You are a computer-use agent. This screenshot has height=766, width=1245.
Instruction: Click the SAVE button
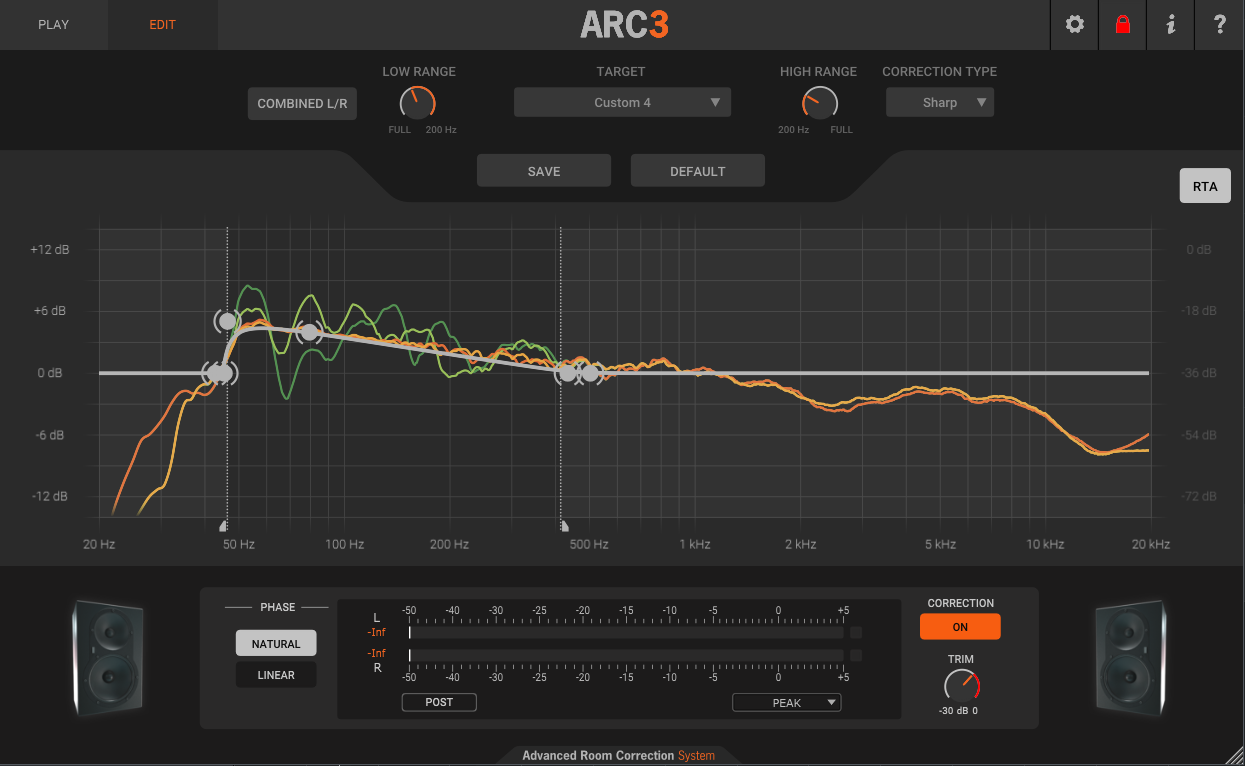click(x=544, y=171)
